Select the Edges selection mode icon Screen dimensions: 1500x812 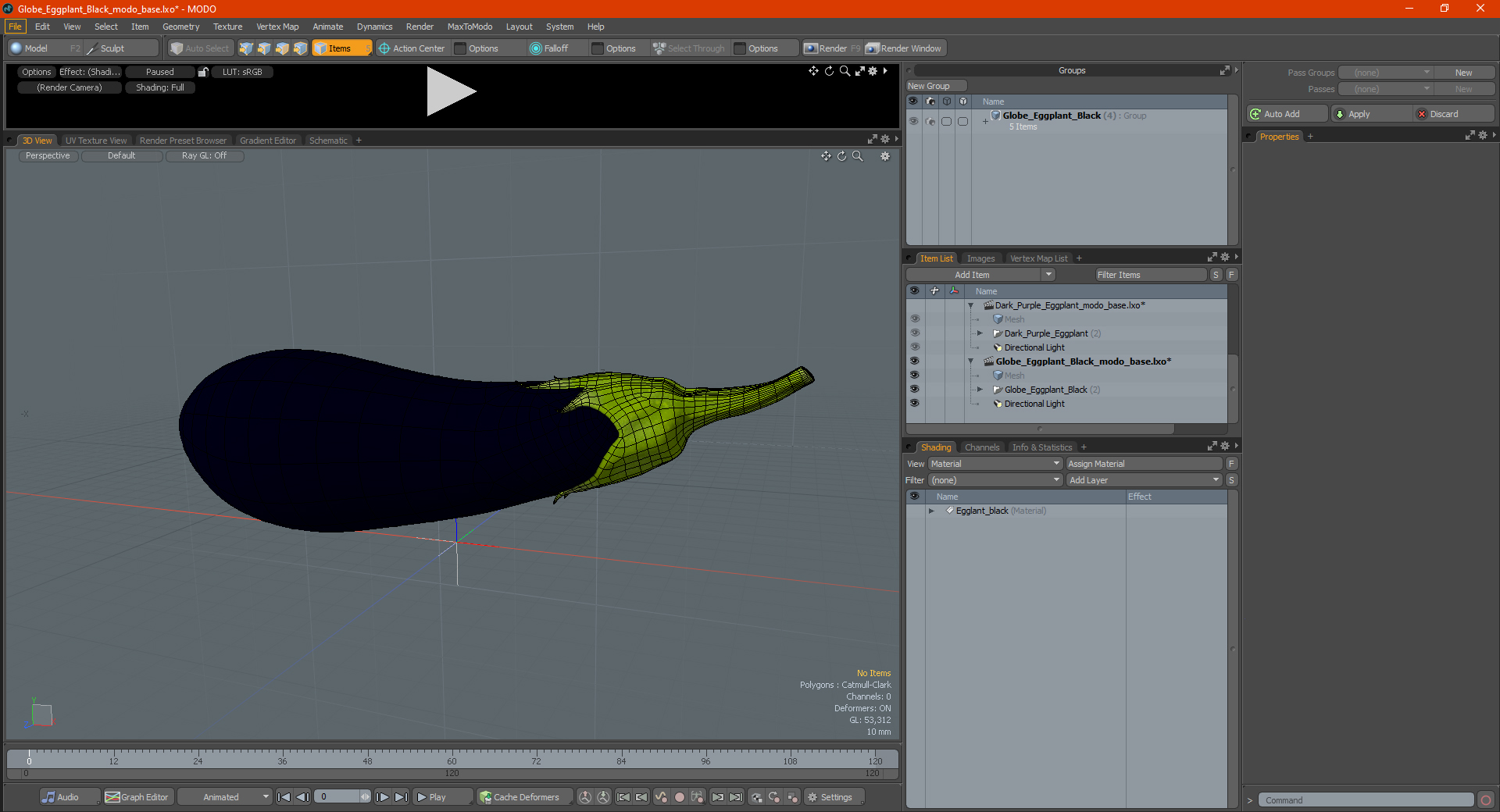[264, 48]
